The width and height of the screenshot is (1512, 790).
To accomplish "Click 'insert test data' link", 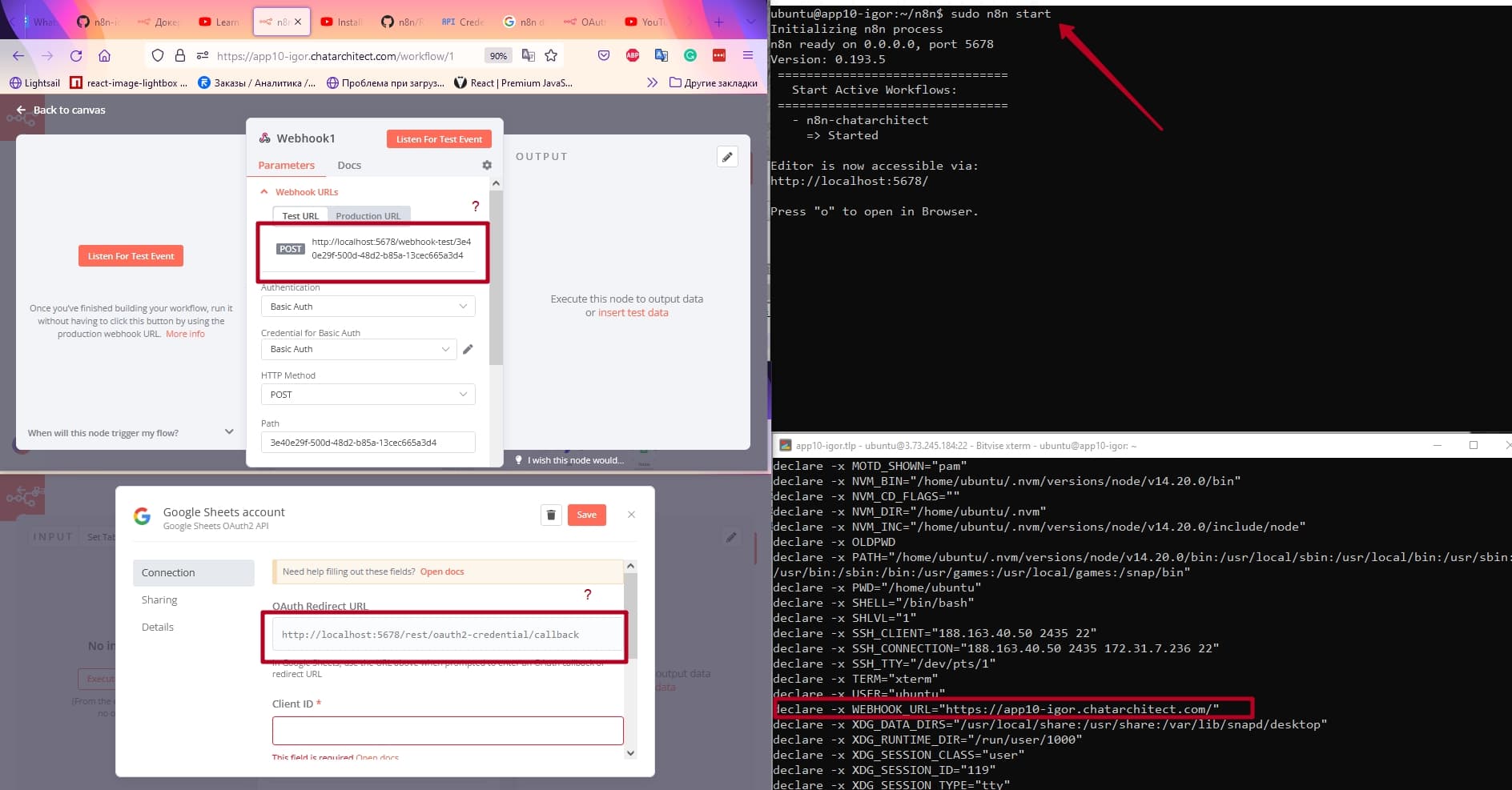I will click(x=633, y=312).
